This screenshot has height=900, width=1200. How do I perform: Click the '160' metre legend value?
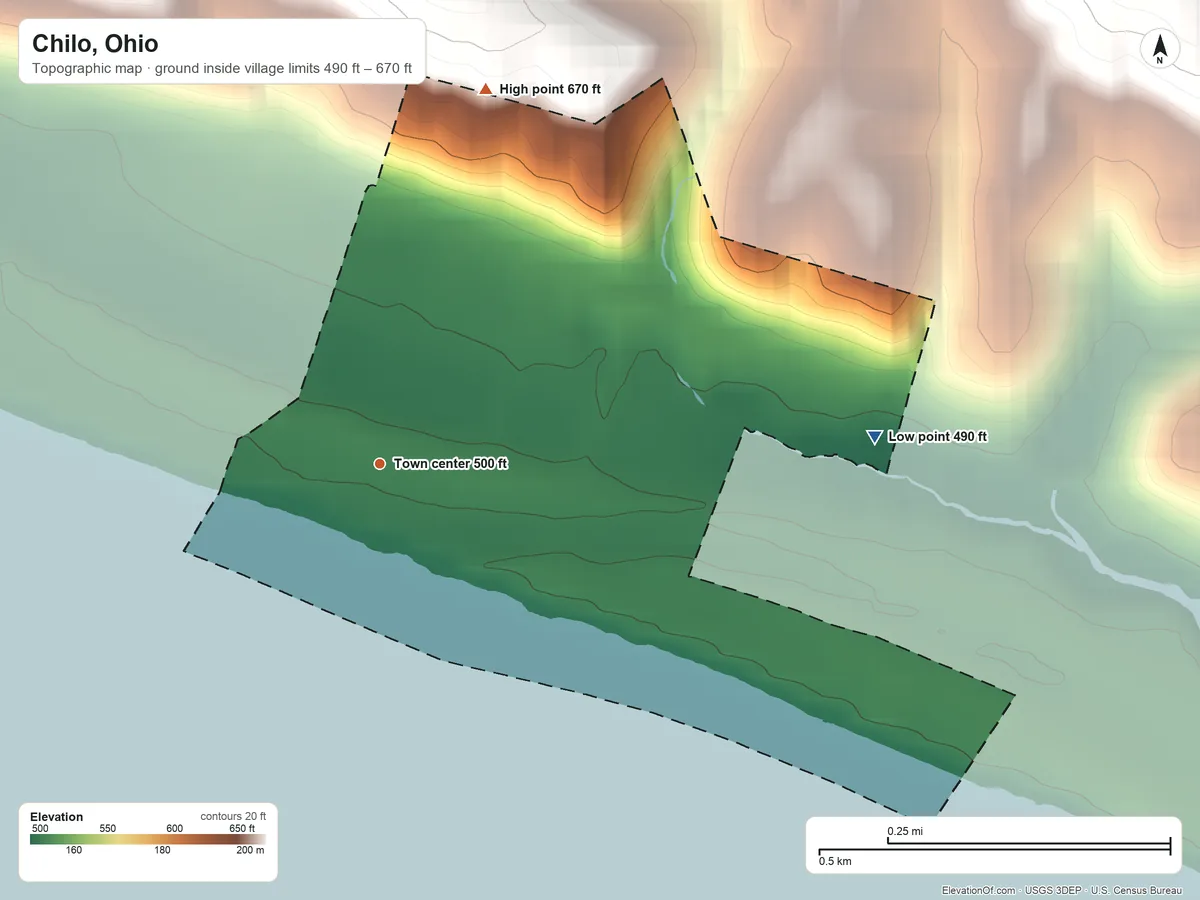(x=74, y=851)
